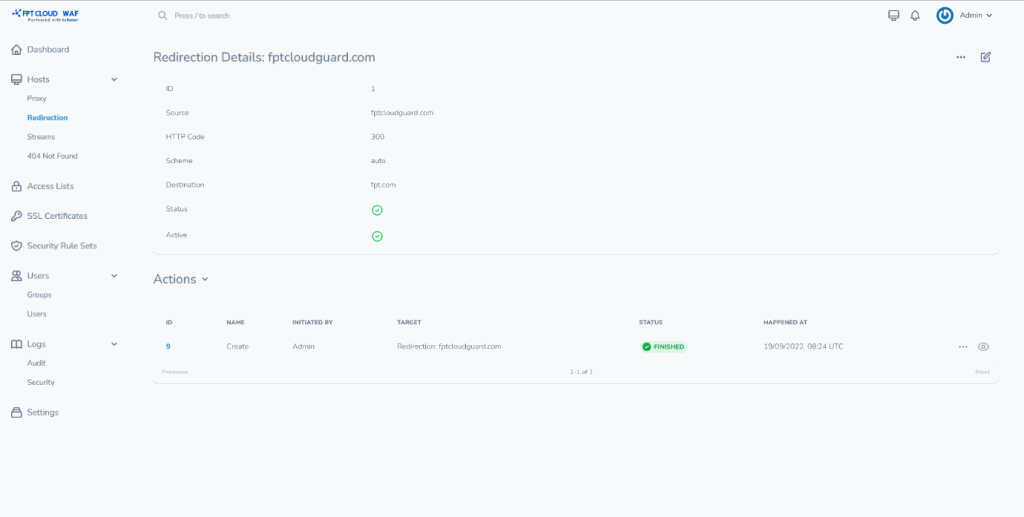The width and height of the screenshot is (1024, 517).
Task: View Create action details eye icon
Action: point(984,347)
